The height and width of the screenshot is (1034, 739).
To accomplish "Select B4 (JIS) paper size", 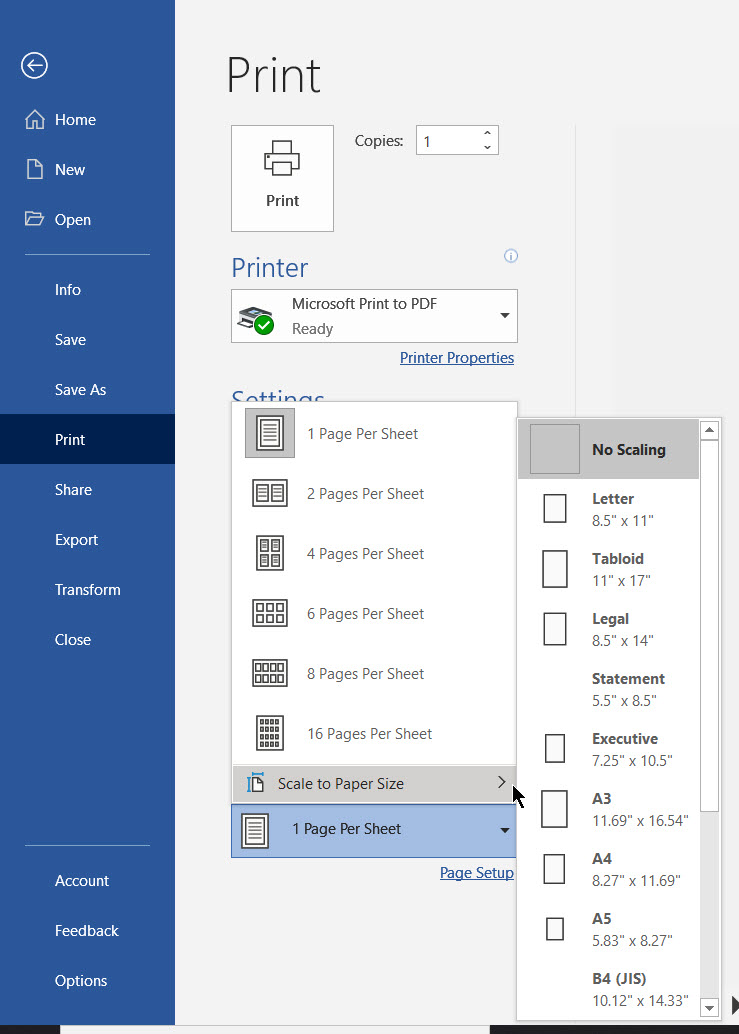I will [x=608, y=989].
